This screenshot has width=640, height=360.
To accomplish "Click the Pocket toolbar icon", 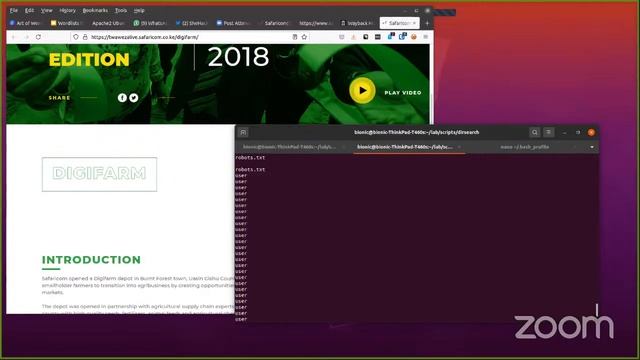I will (x=342, y=37).
